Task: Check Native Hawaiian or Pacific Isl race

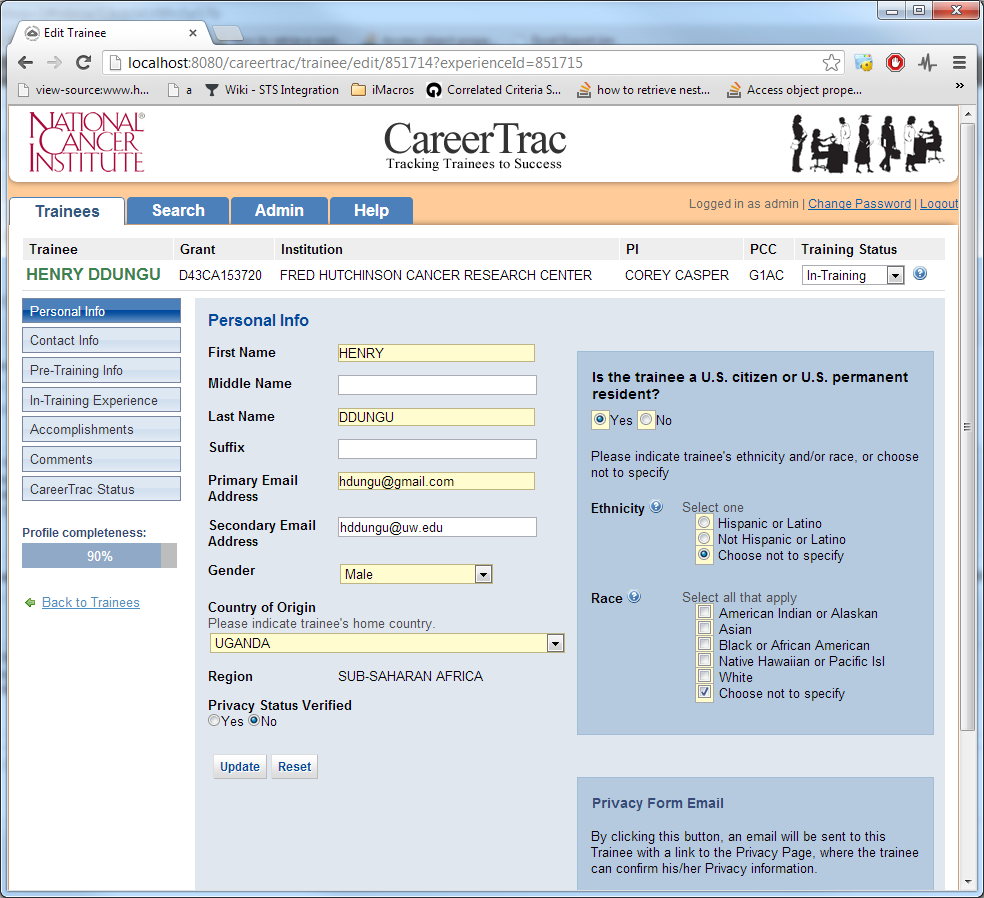Action: pos(705,660)
